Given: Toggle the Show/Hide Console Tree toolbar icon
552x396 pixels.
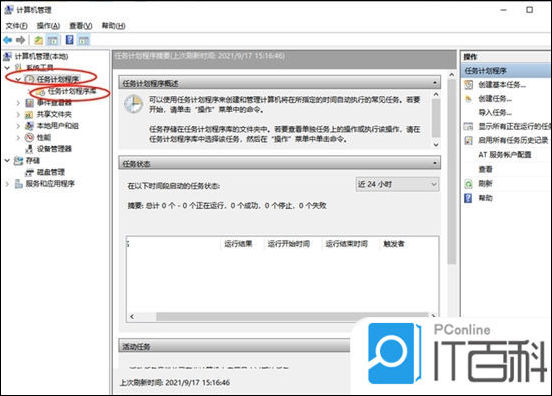Looking at the screenshot, I should (x=52, y=40).
